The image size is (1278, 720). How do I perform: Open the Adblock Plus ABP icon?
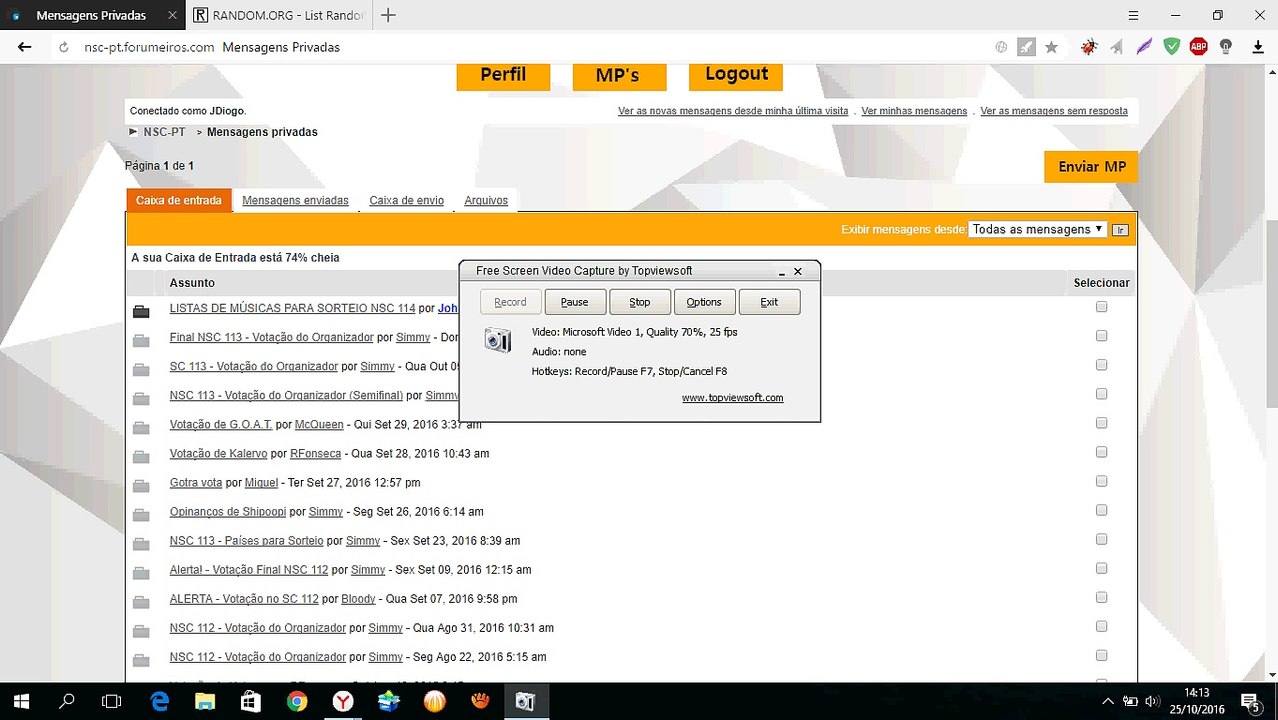pos(1198,47)
